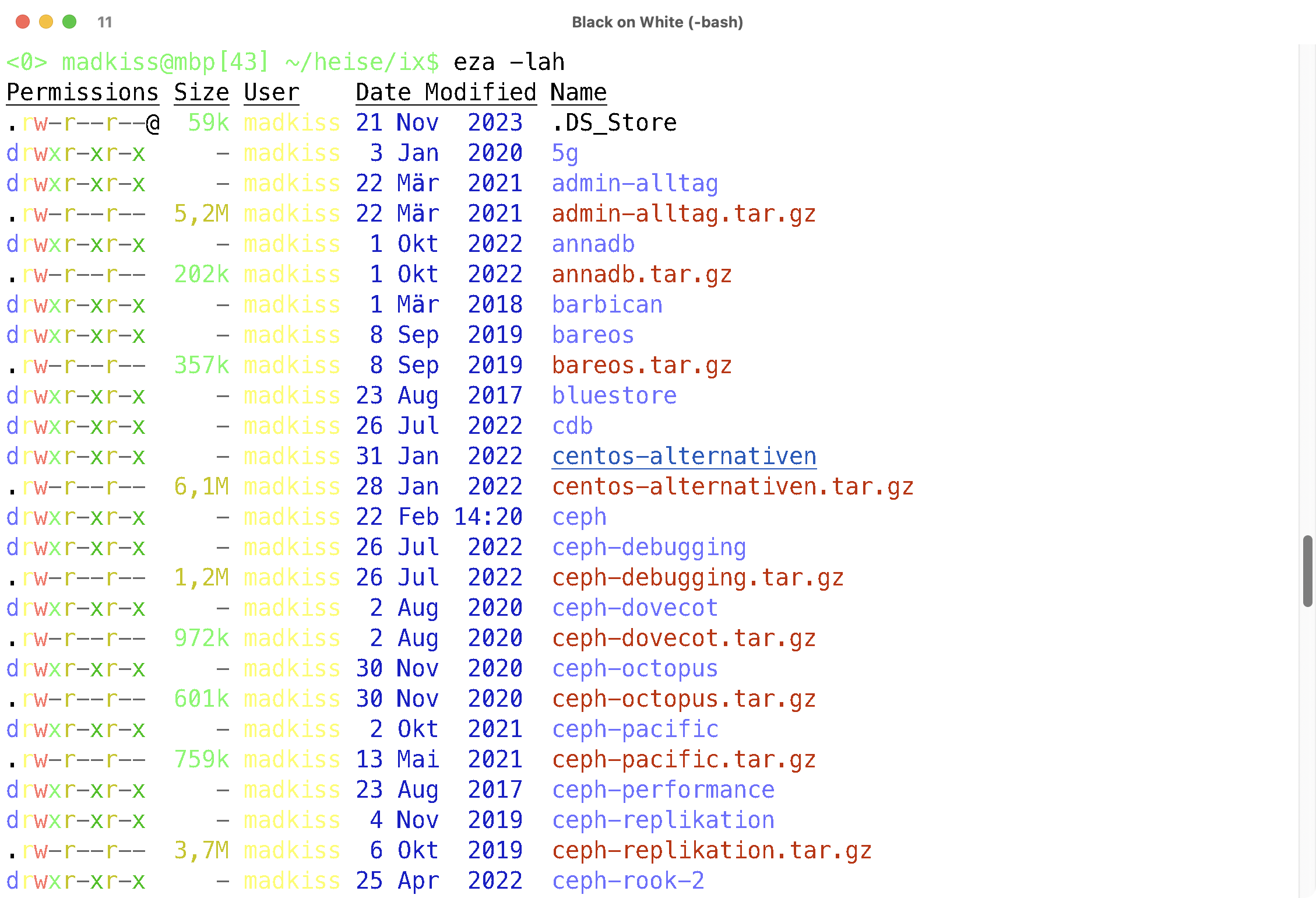Click the bluestore directory entry
This screenshot has width=1316, height=898.
pyautogui.click(x=614, y=395)
